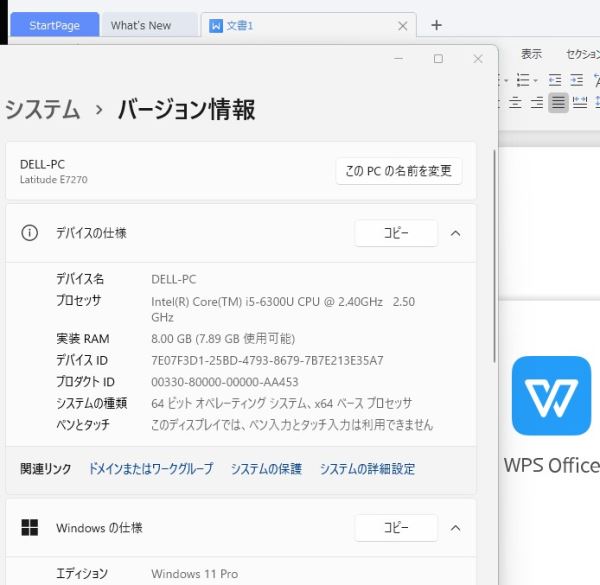Click the バージョン情報 page heading
The height and width of the screenshot is (585, 600).
(186, 109)
